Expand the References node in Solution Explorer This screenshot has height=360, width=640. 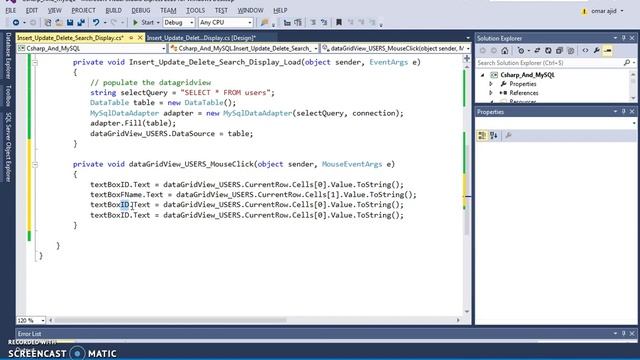coord(491,93)
